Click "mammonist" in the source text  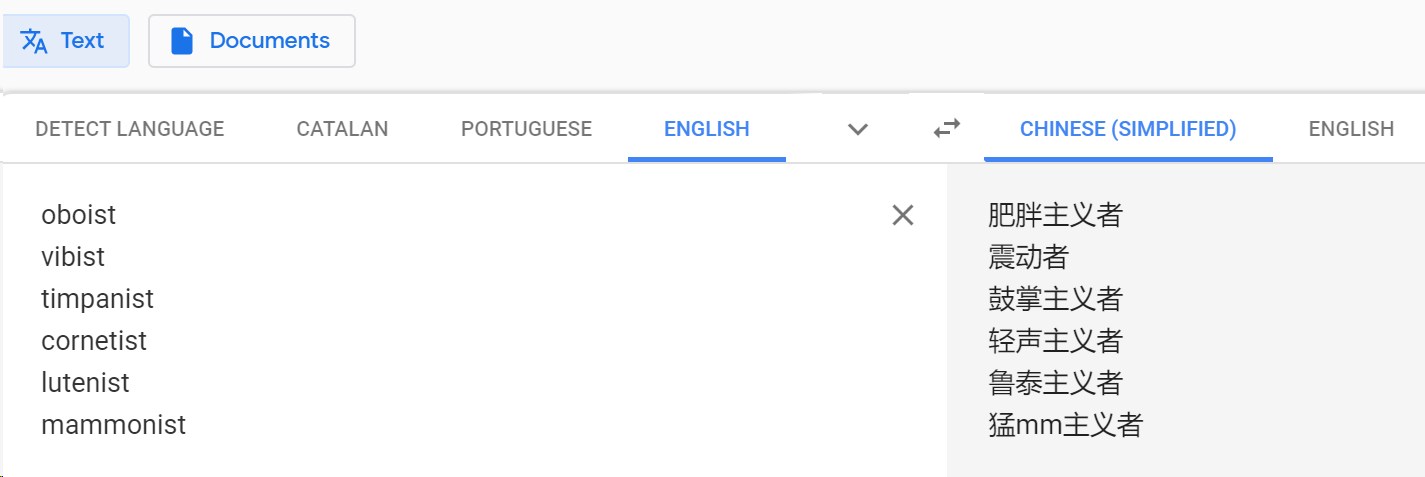point(113,425)
